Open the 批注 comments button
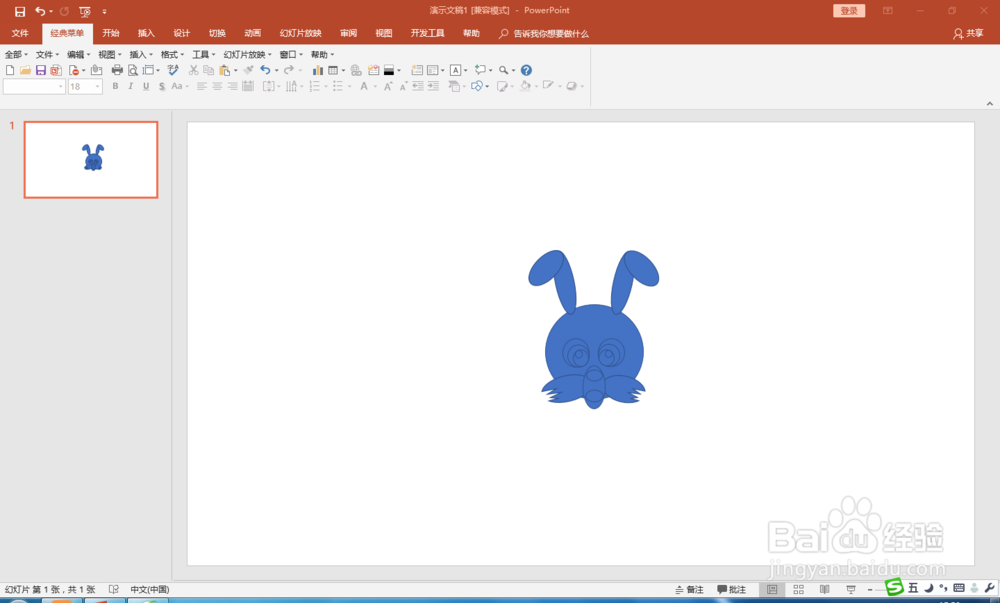Image resolution: width=1000 pixels, height=603 pixels. 732,590
